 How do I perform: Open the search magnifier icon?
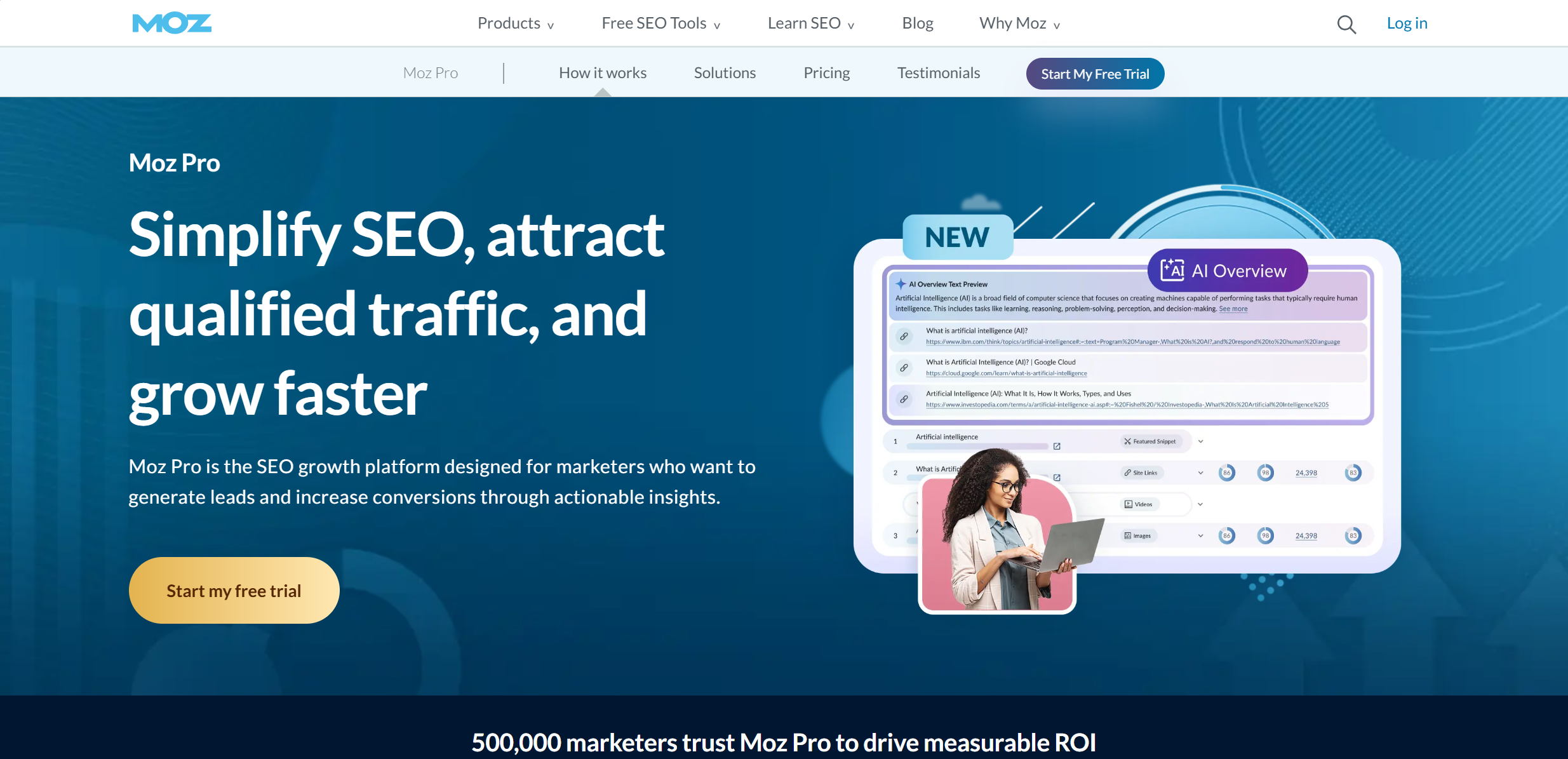1346,24
